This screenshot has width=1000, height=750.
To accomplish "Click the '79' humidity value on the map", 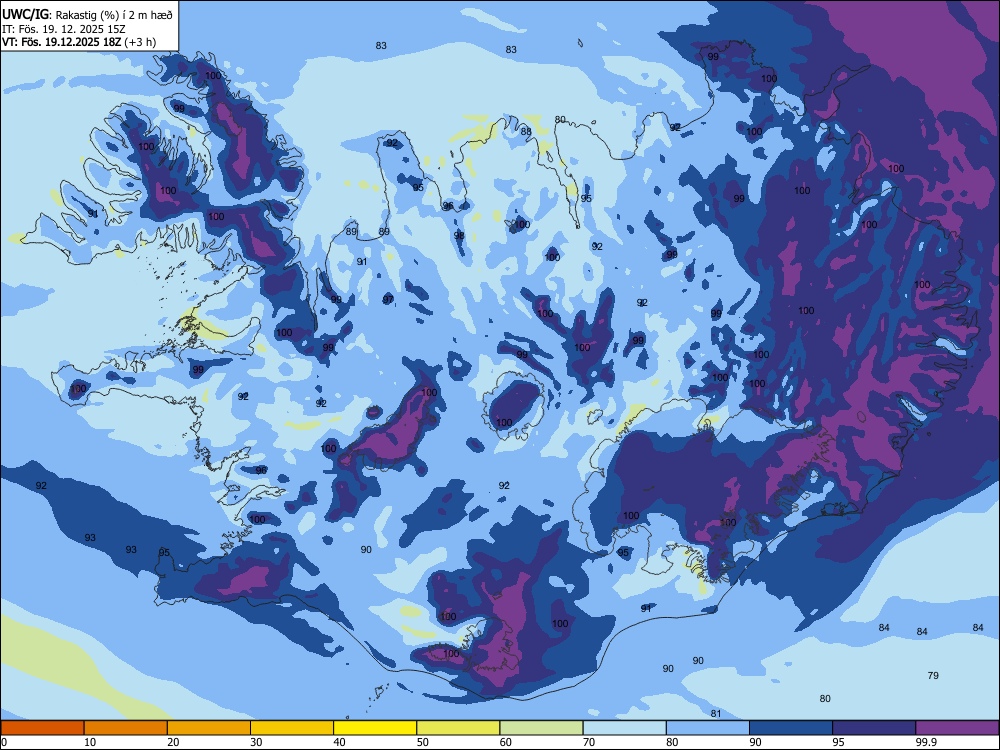I will [x=933, y=675].
